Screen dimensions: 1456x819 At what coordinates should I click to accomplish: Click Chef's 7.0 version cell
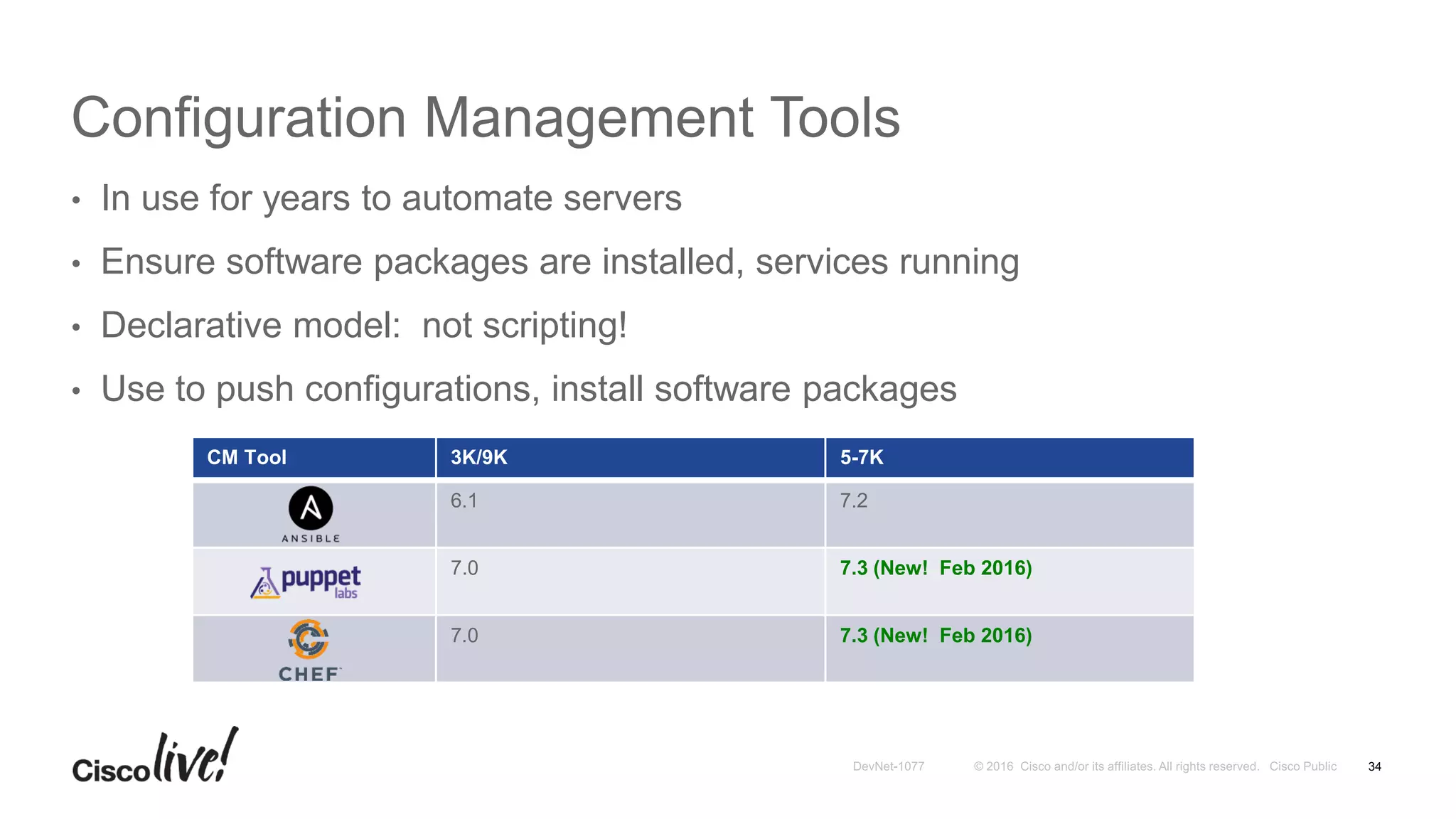click(464, 636)
